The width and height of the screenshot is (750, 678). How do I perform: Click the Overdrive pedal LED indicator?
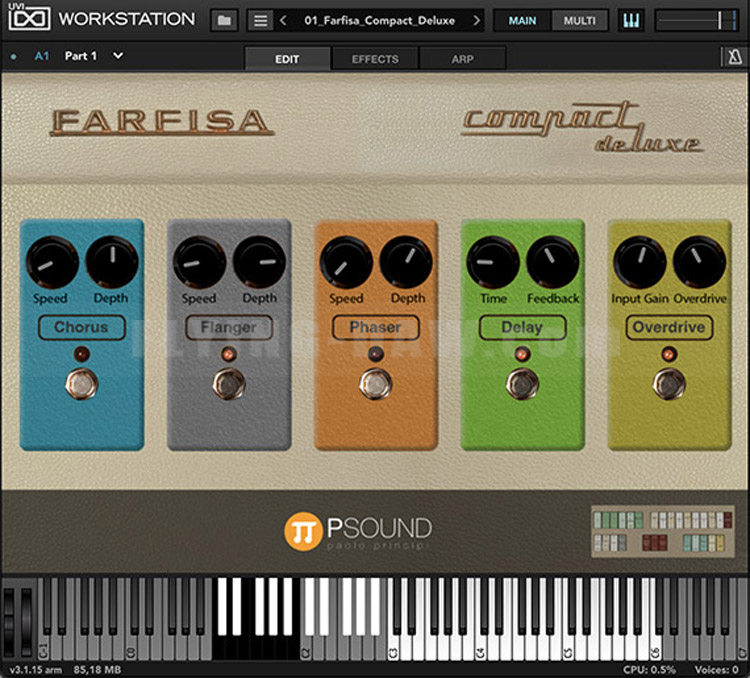pos(669,355)
